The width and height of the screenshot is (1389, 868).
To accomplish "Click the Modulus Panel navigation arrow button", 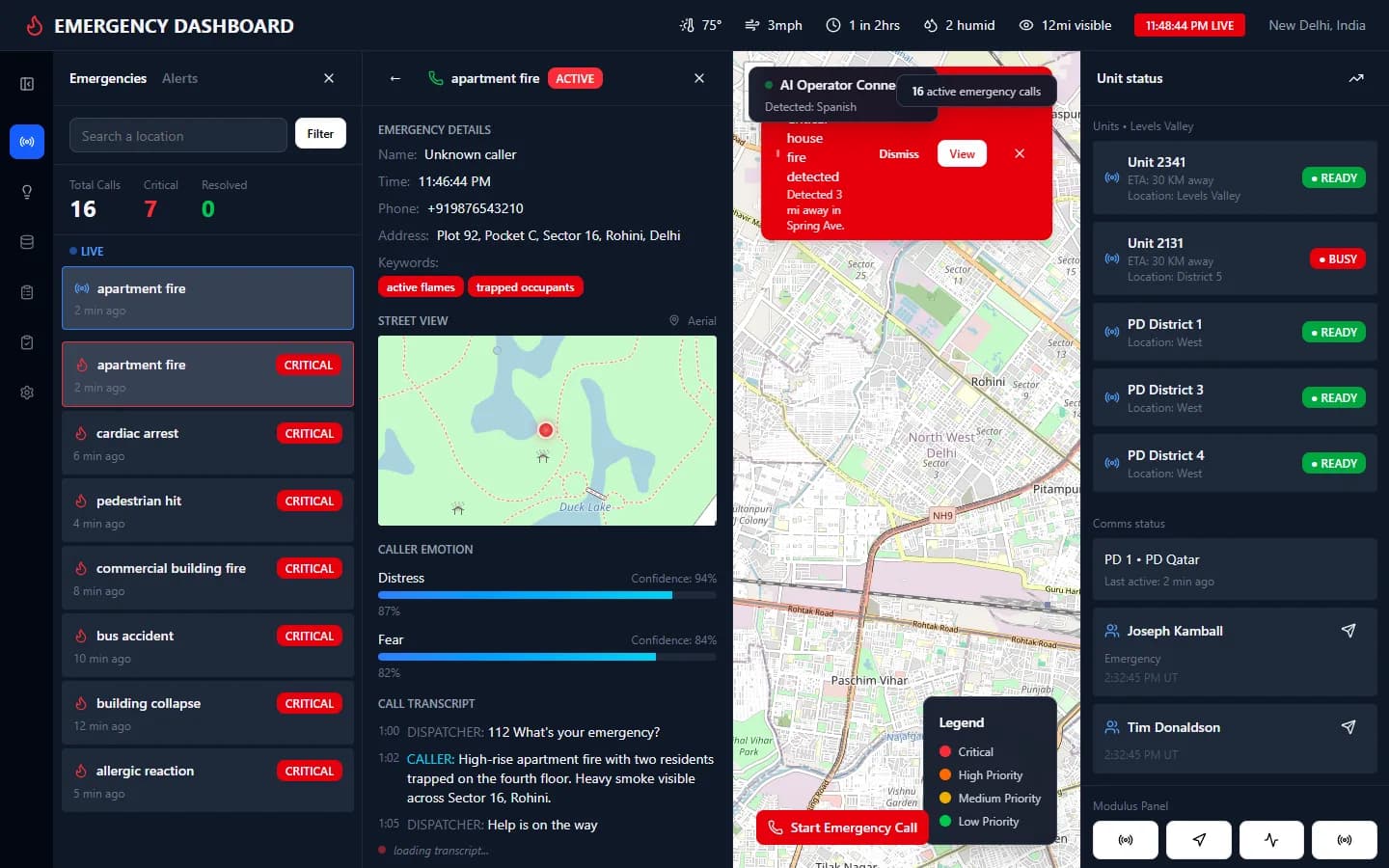I will tap(1199, 840).
